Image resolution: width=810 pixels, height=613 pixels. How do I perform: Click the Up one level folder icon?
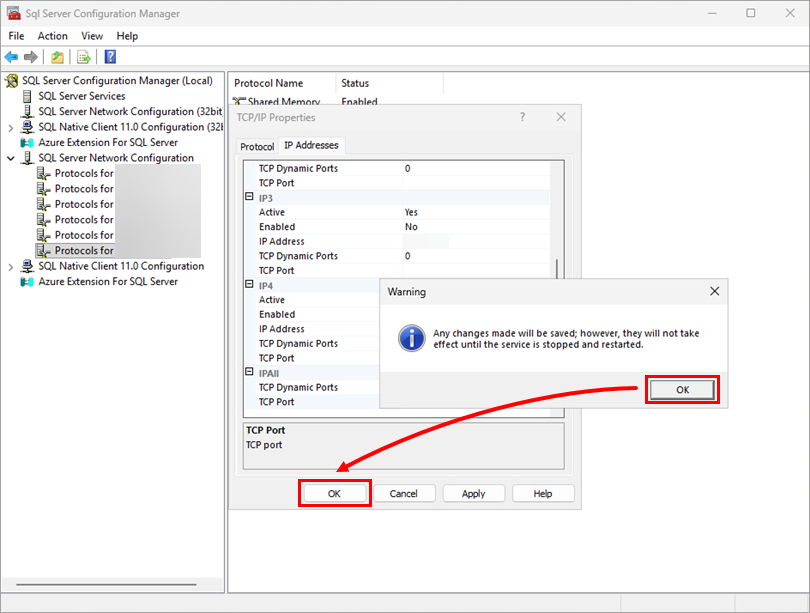(57, 57)
